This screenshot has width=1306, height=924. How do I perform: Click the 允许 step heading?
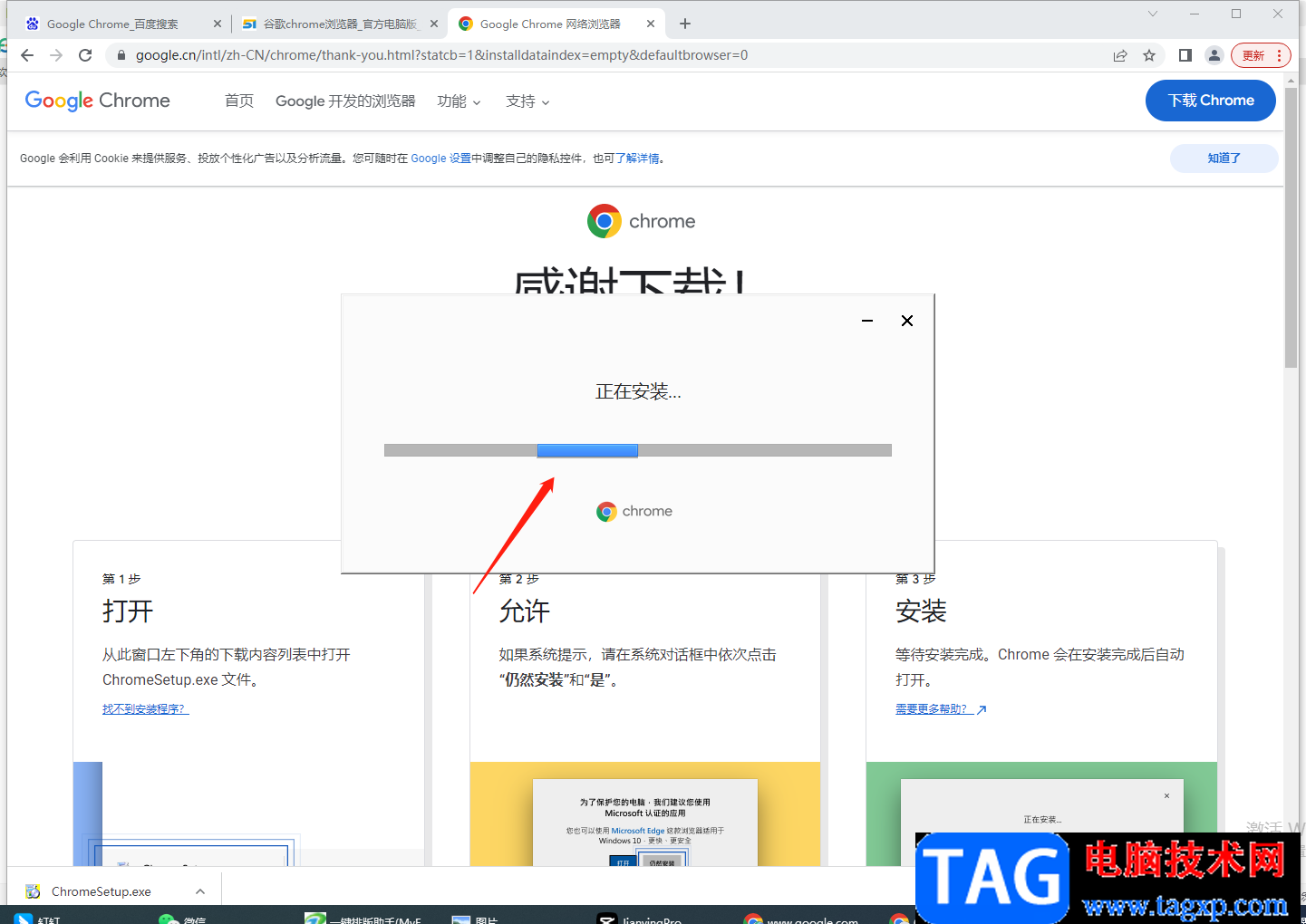point(525,611)
